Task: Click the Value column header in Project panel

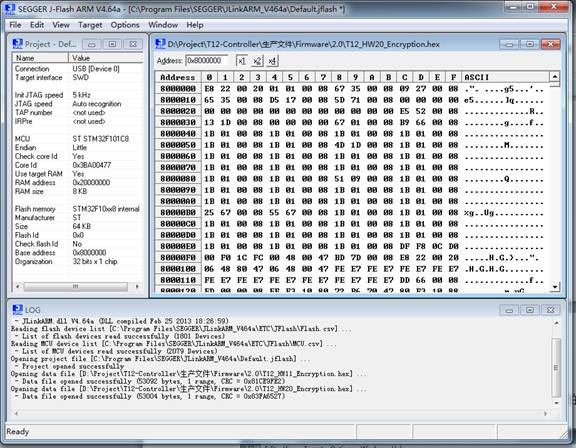Action: [x=106, y=58]
